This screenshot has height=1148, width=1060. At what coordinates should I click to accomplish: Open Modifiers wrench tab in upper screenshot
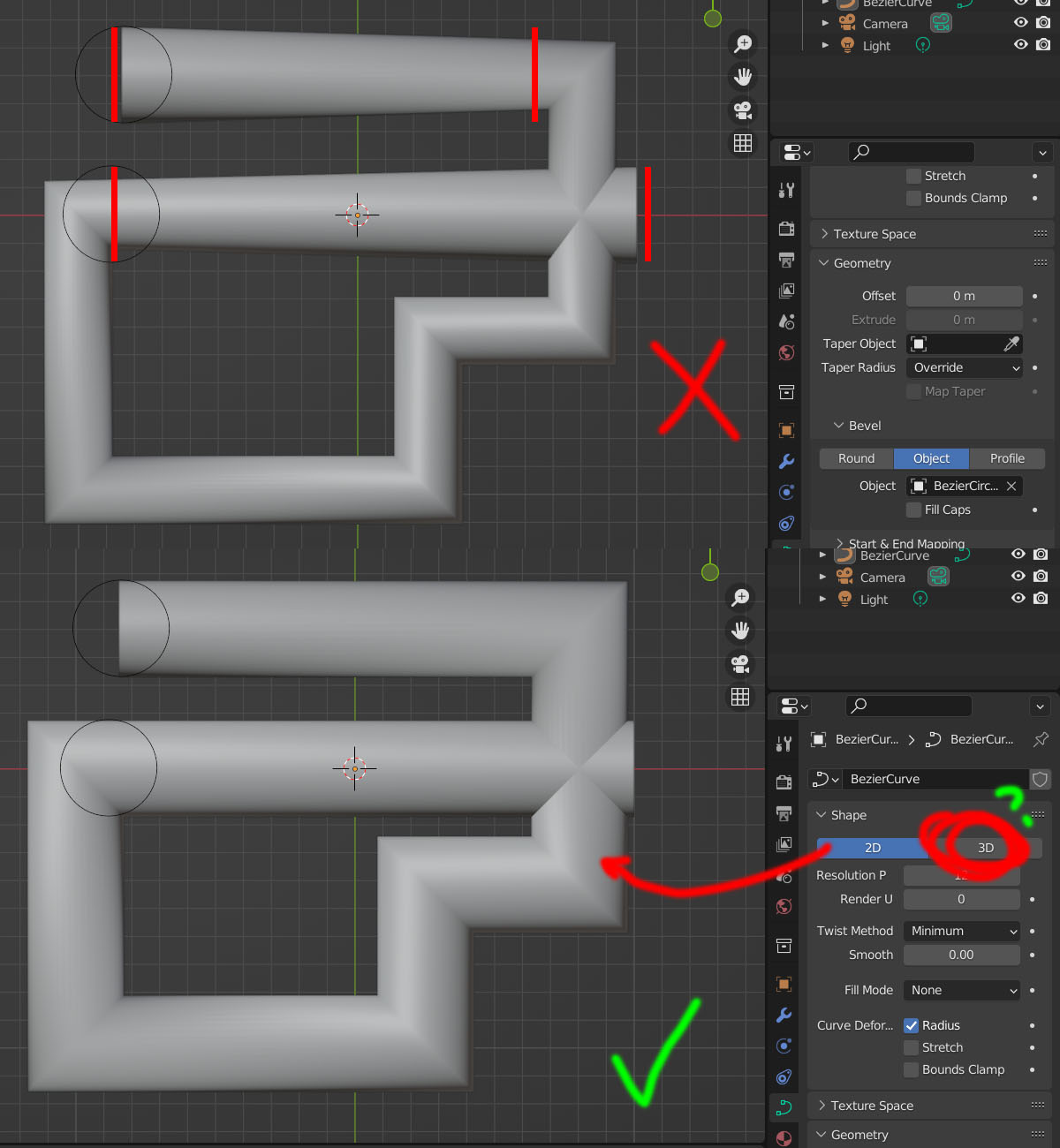(787, 461)
